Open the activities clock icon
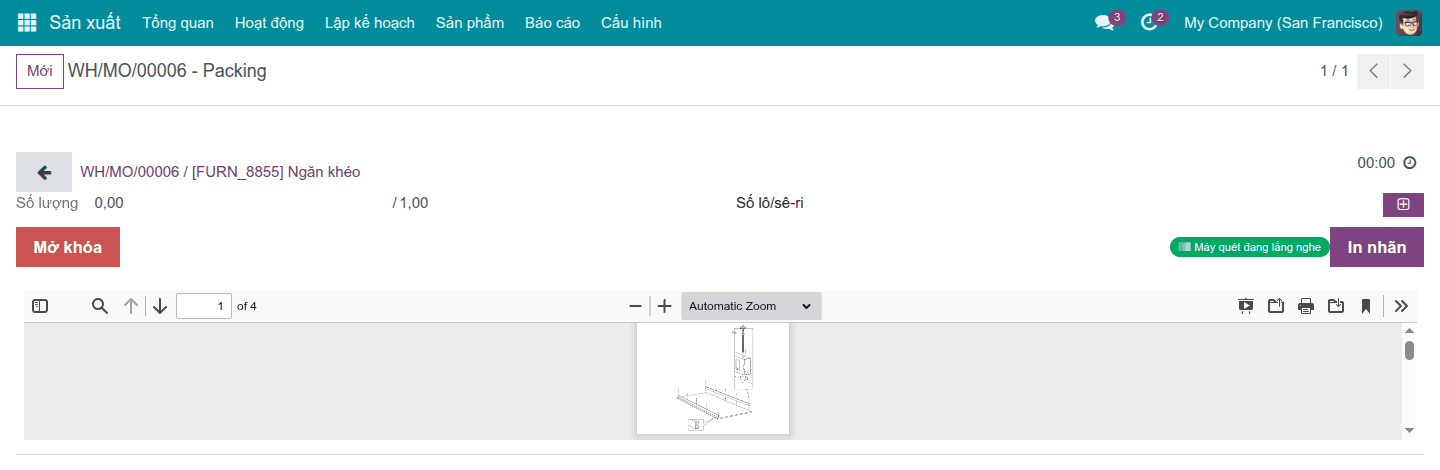Screen dimensions: 1440x470 [1149, 22]
